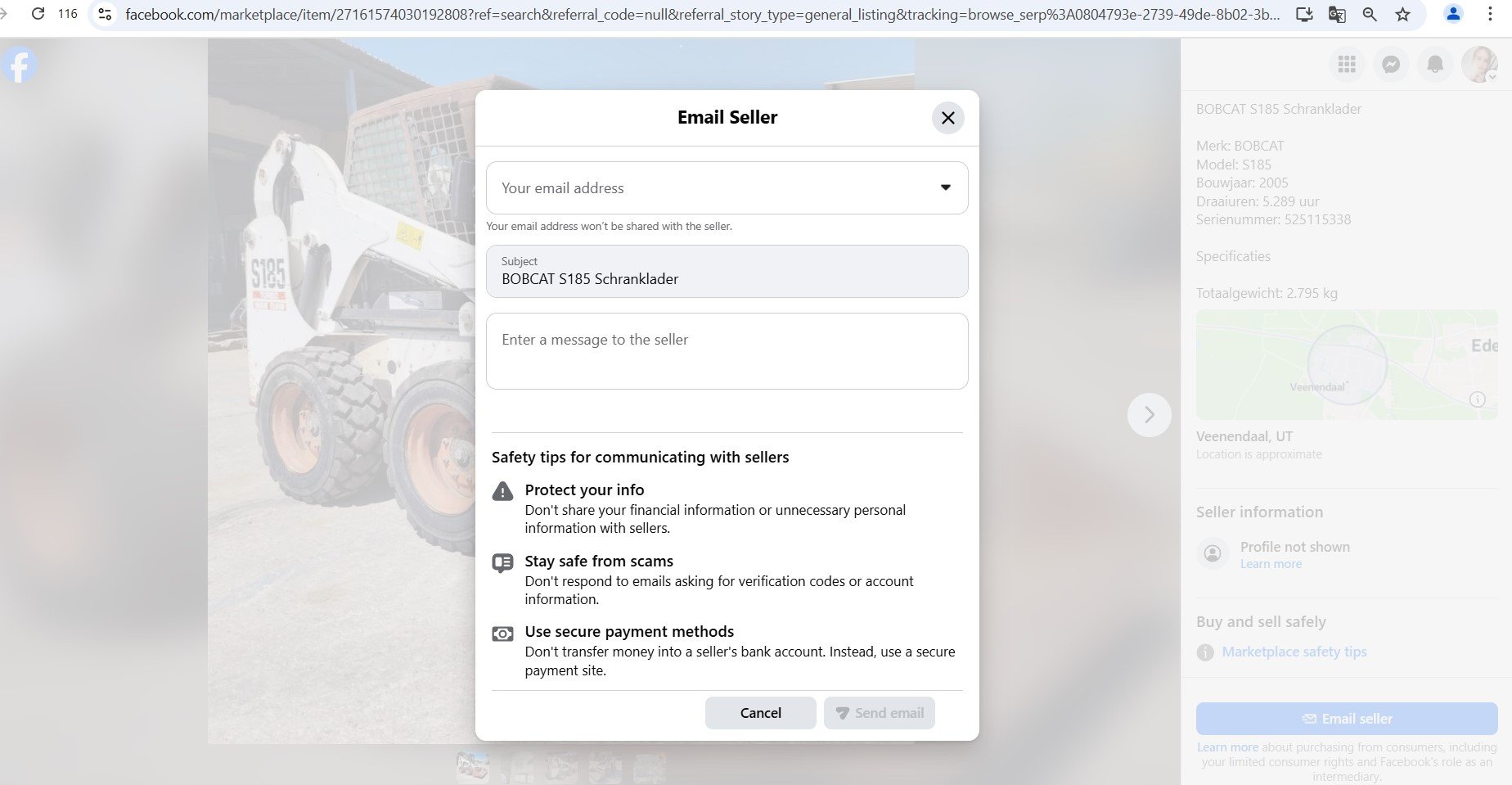
Task: Bookmark this page with star icon
Action: (x=1403, y=14)
